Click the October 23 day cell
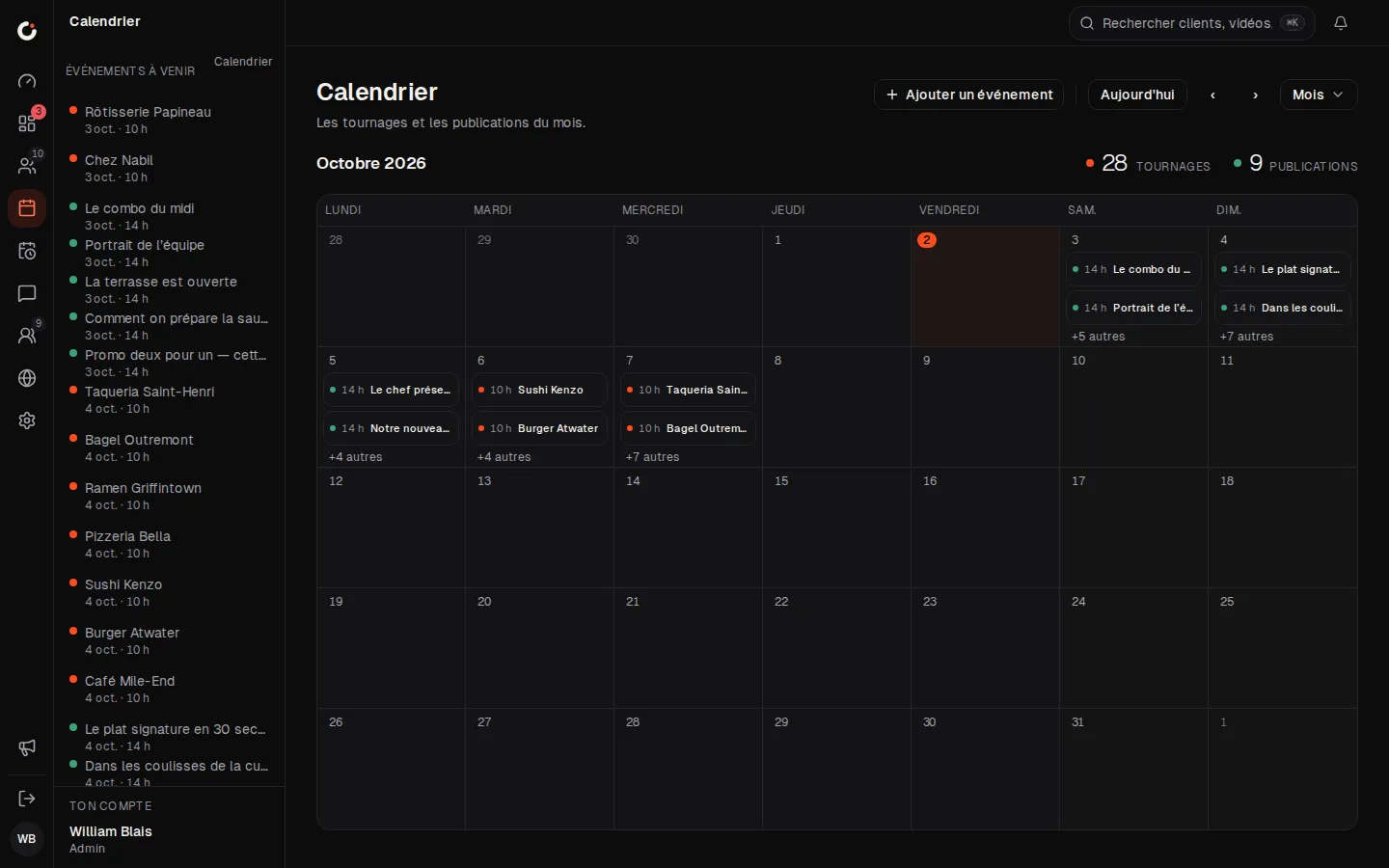 985,648
